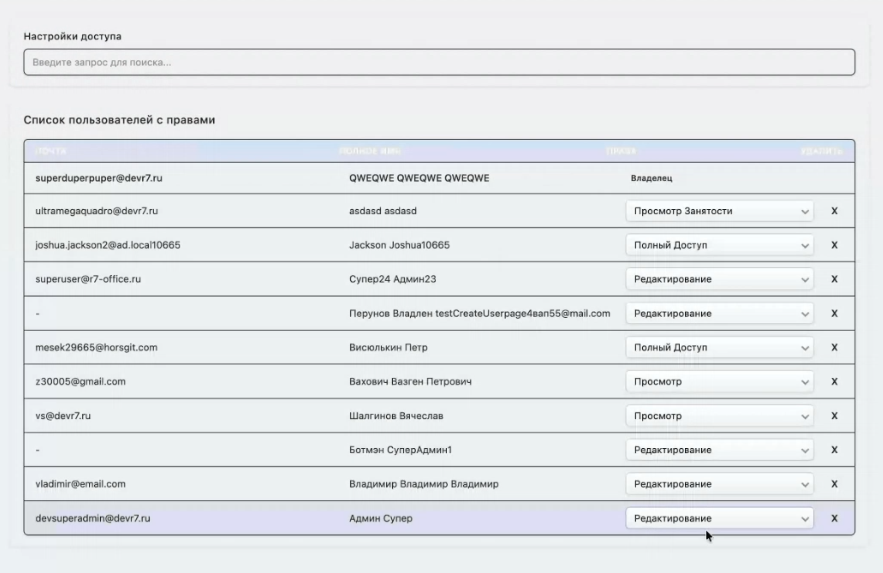Click X to delete z30005@gmail.com
883x573 pixels.
tap(834, 382)
